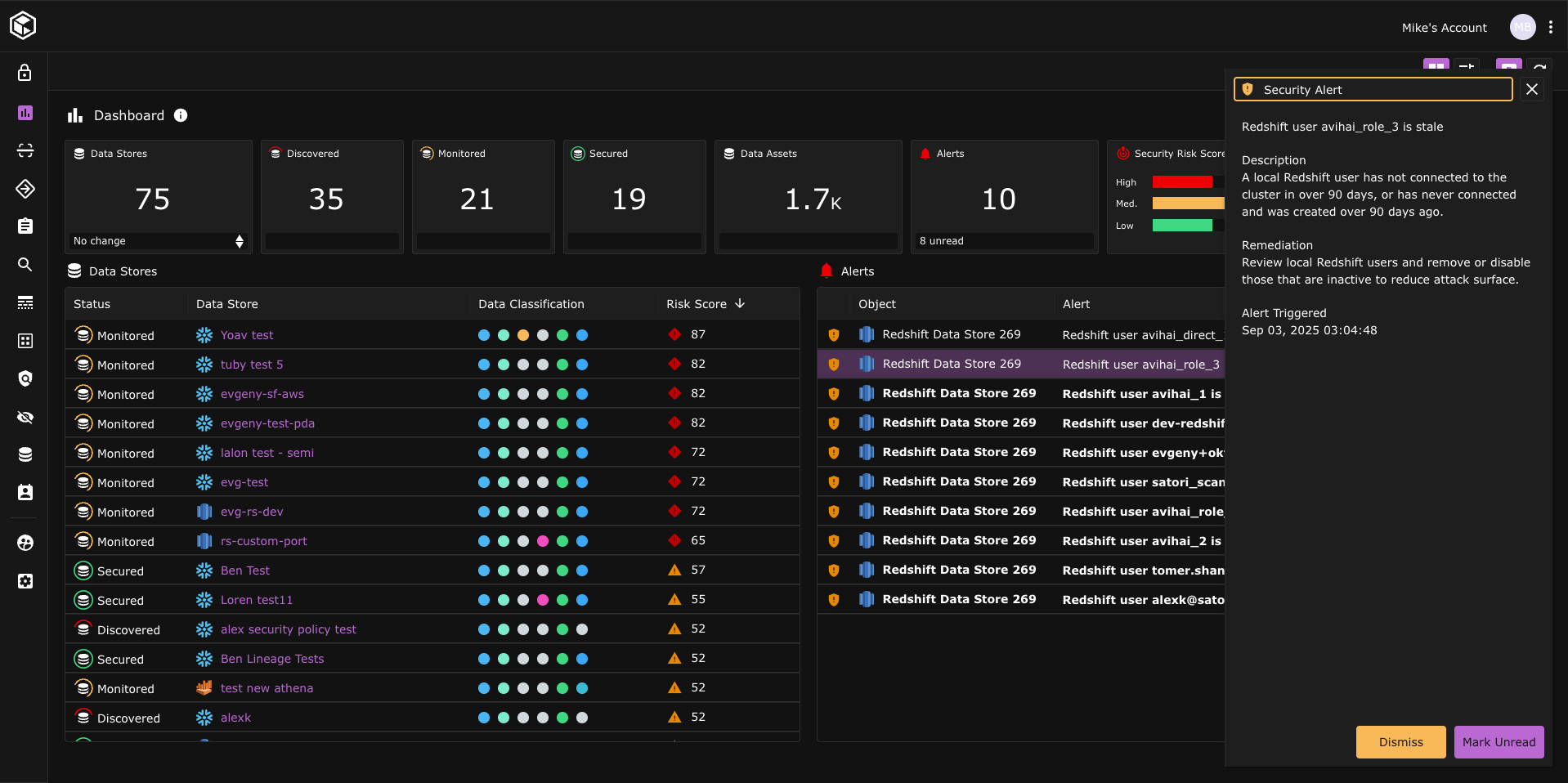The image size is (1568, 783).
Task: Close the Security Alert panel
Action: 1531,90
